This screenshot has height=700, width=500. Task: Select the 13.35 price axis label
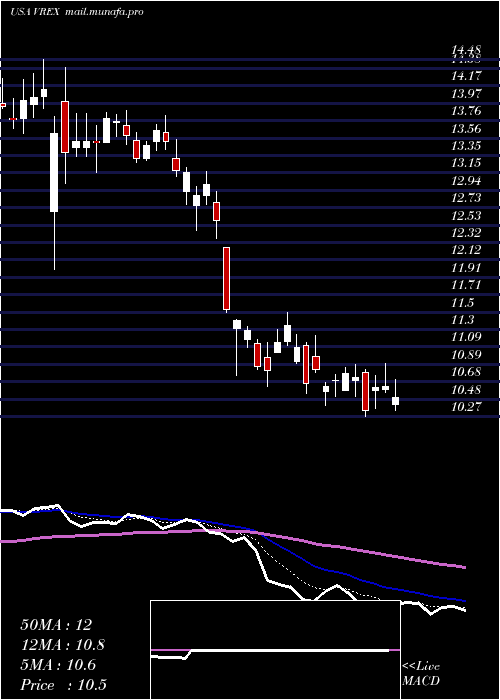[x=467, y=146]
